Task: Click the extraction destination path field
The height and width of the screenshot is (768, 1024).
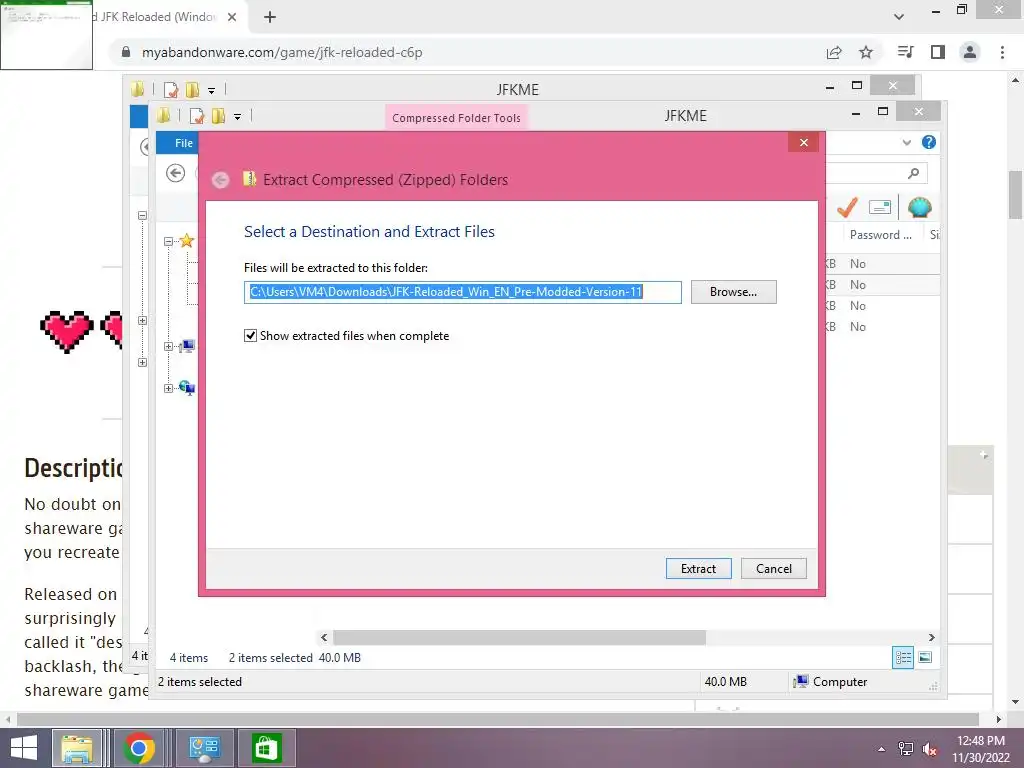Action: pyautogui.click(x=462, y=292)
